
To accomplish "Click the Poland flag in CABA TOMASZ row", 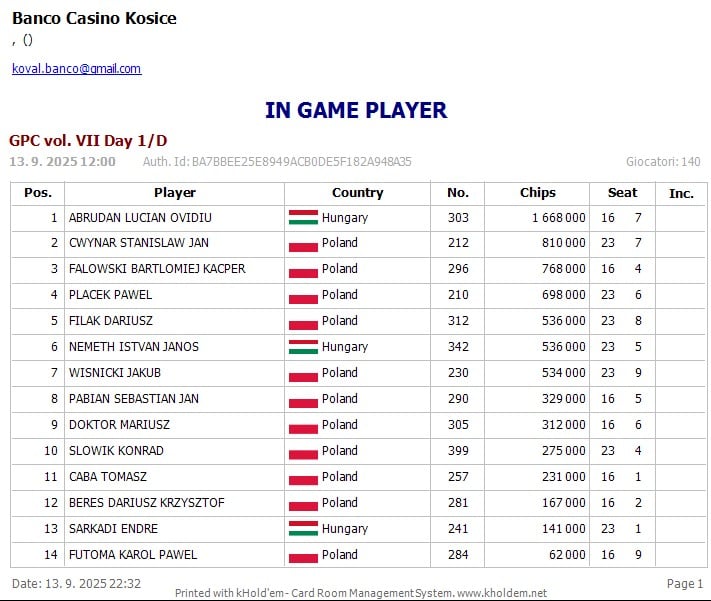I will click(303, 477).
